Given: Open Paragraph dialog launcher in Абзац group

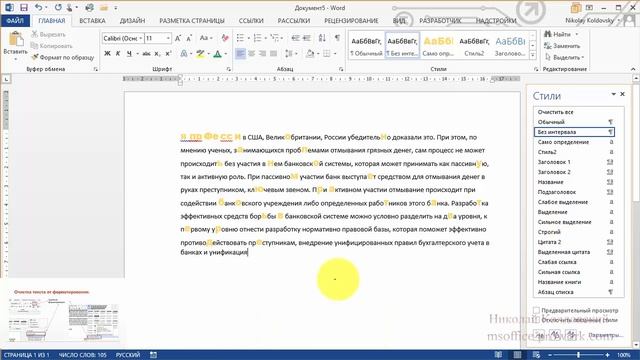Looking at the screenshot, I should point(341,69).
